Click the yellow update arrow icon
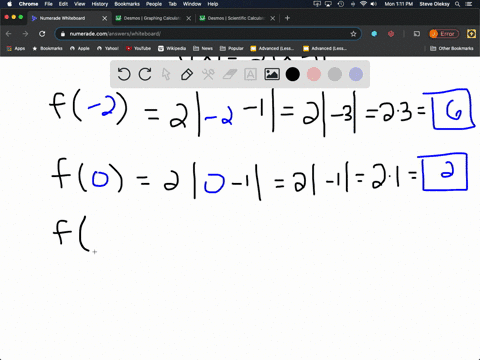Screen dimensions: 480x360 471,34
